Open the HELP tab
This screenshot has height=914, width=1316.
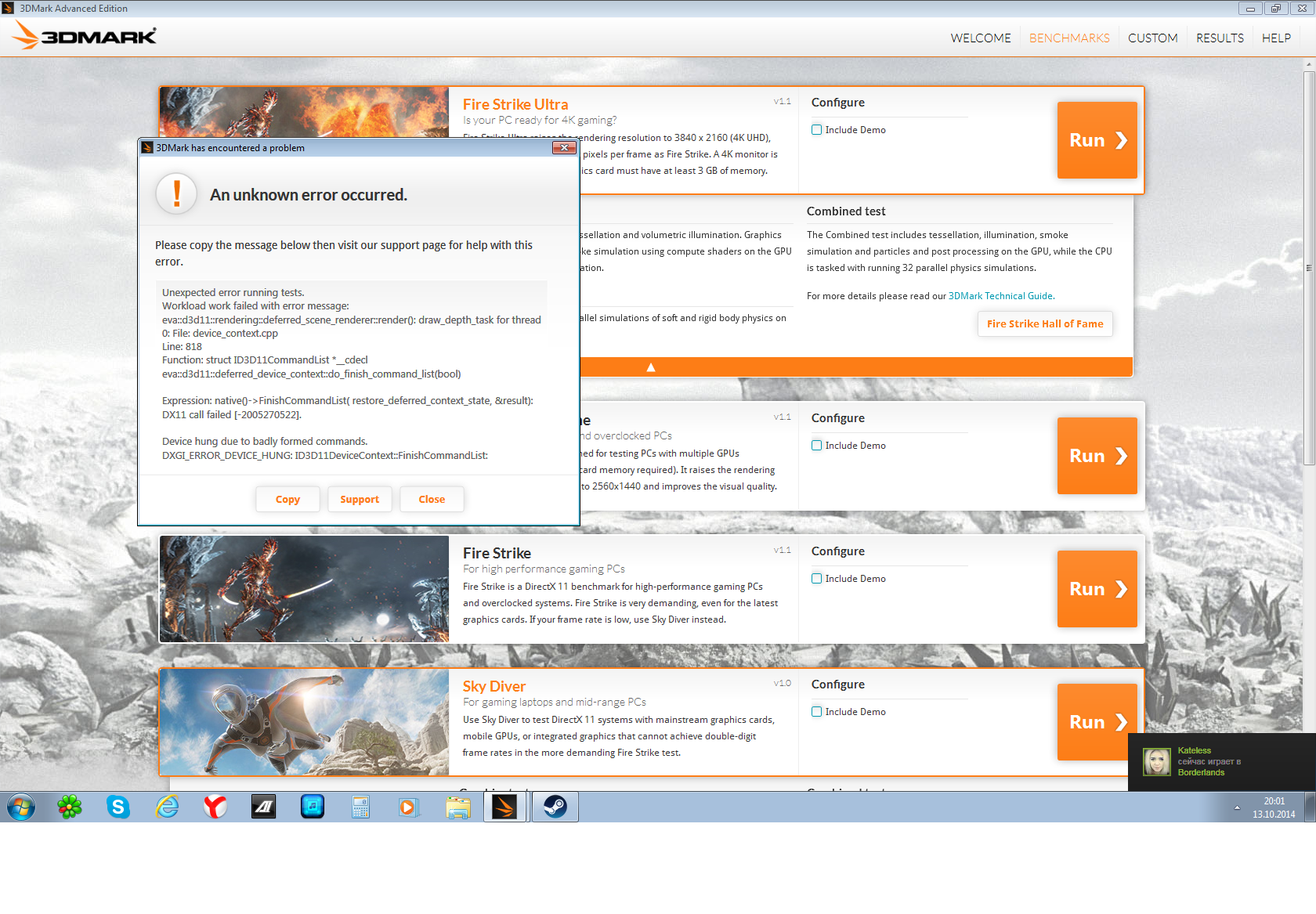pyautogui.click(x=1276, y=38)
